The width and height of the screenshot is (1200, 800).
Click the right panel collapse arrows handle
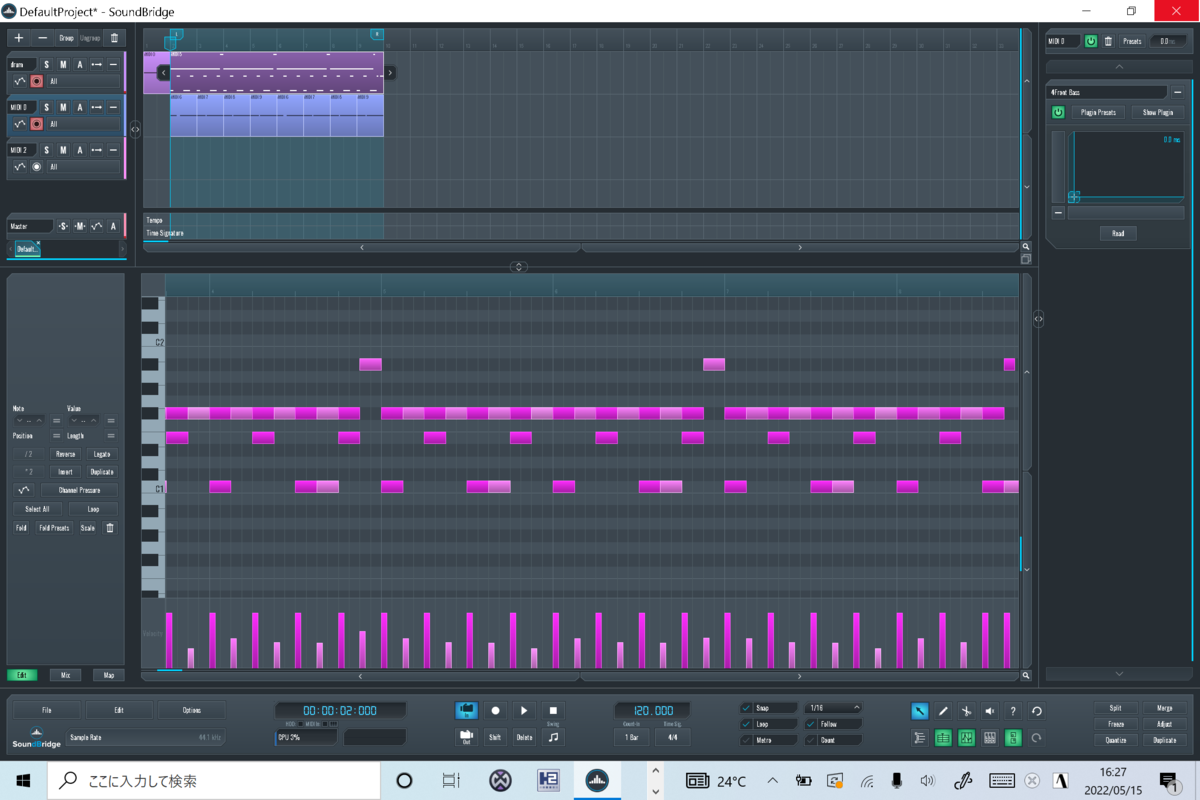(x=1039, y=318)
